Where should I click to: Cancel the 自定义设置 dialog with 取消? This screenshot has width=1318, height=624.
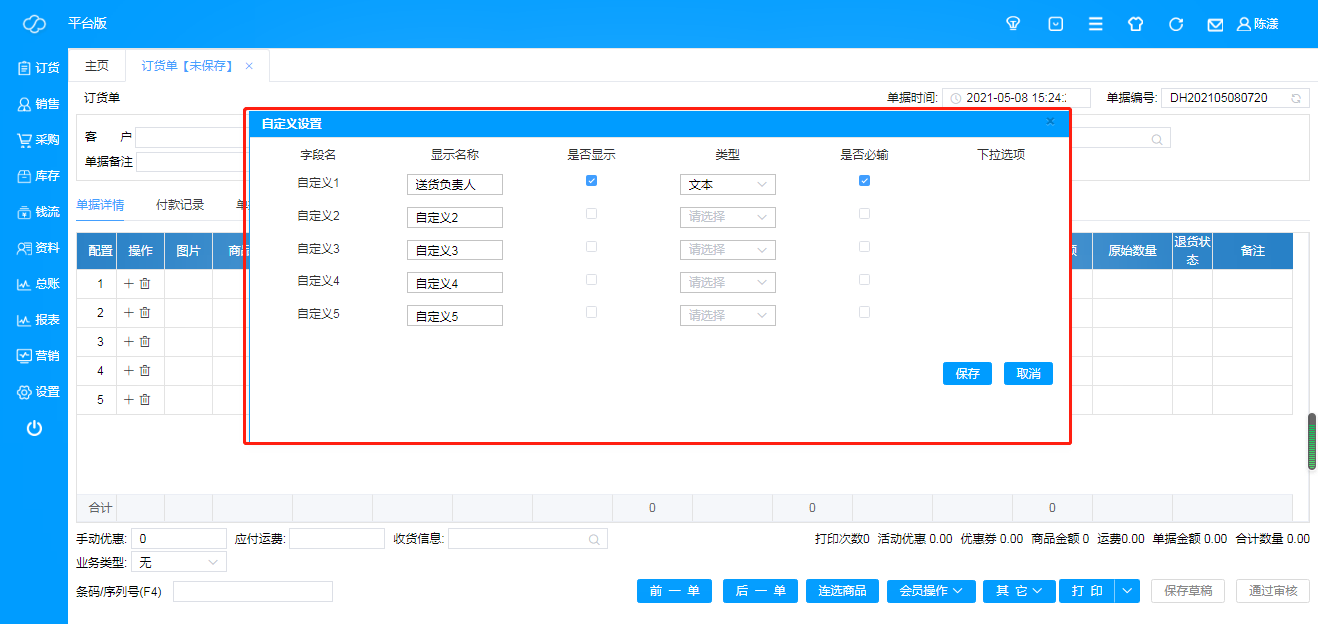(x=1028, y=373)
